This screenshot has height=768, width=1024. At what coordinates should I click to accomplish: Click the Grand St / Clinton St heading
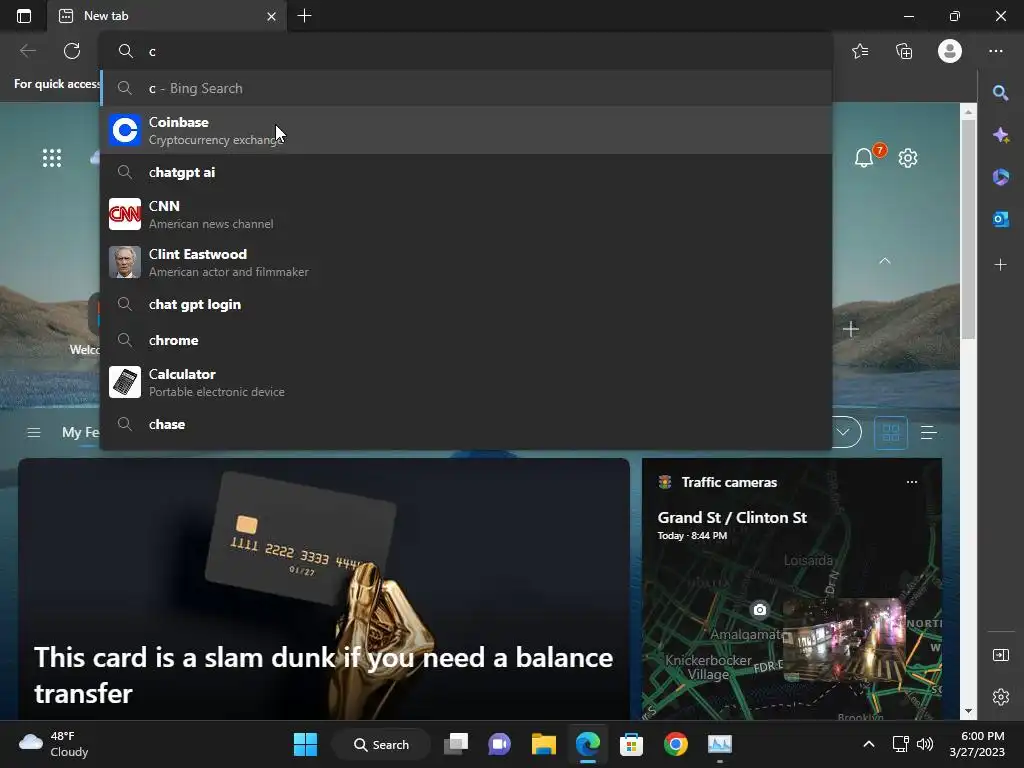(732, 517)
